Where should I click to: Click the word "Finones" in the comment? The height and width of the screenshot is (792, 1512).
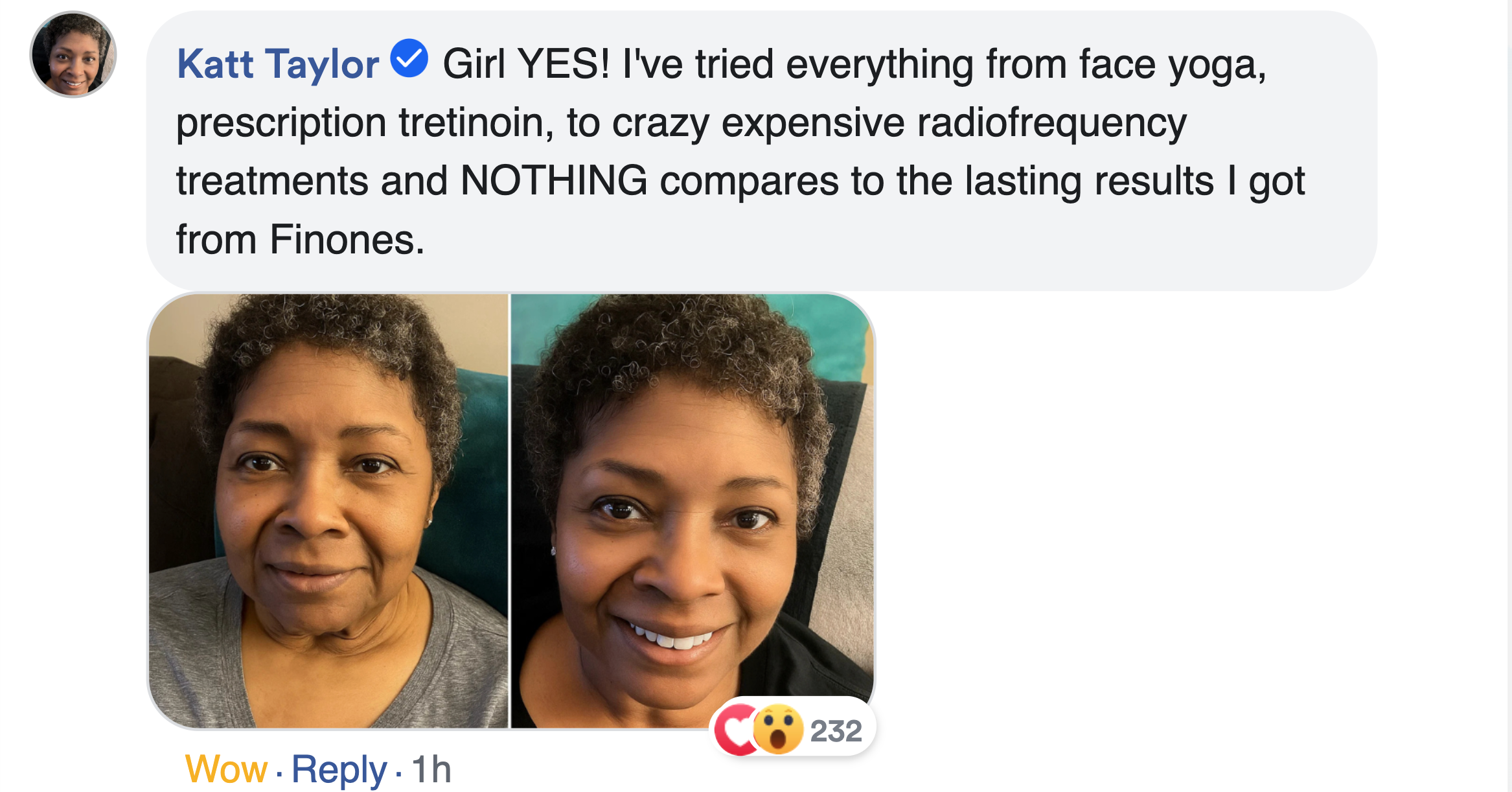click(342, 240)
